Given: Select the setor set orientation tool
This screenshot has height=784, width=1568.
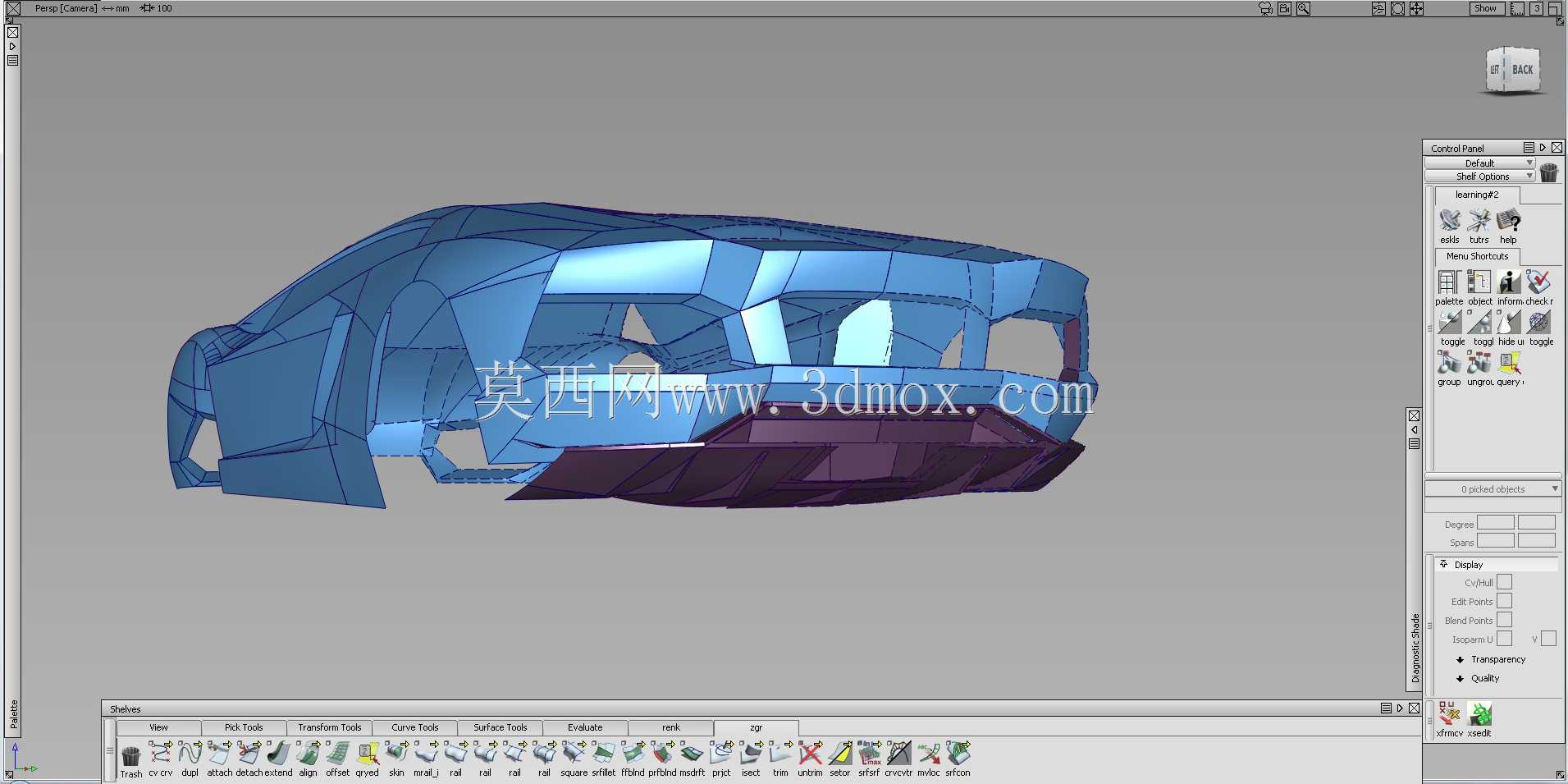Looking at the screenshot, I should tap(840, 753).
